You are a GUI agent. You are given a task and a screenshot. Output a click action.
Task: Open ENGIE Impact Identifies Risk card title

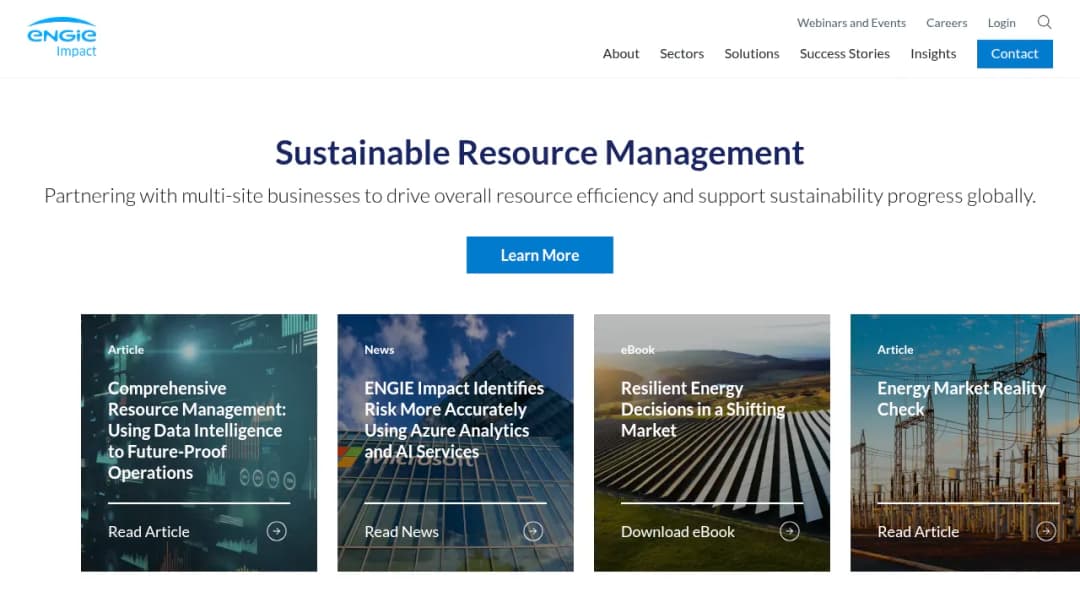tap(454, 420)
